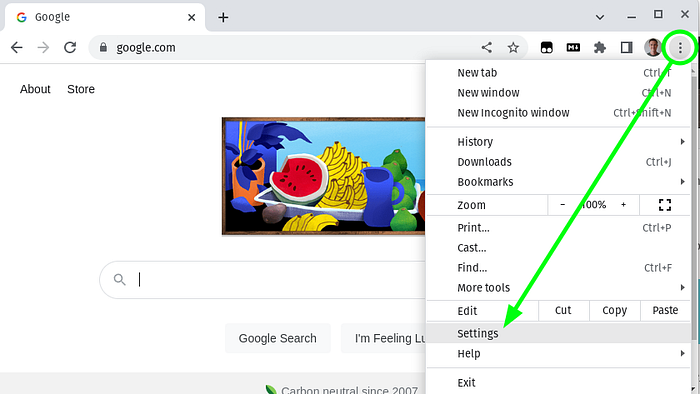Click Cut in the Edit row

[564, 311]
